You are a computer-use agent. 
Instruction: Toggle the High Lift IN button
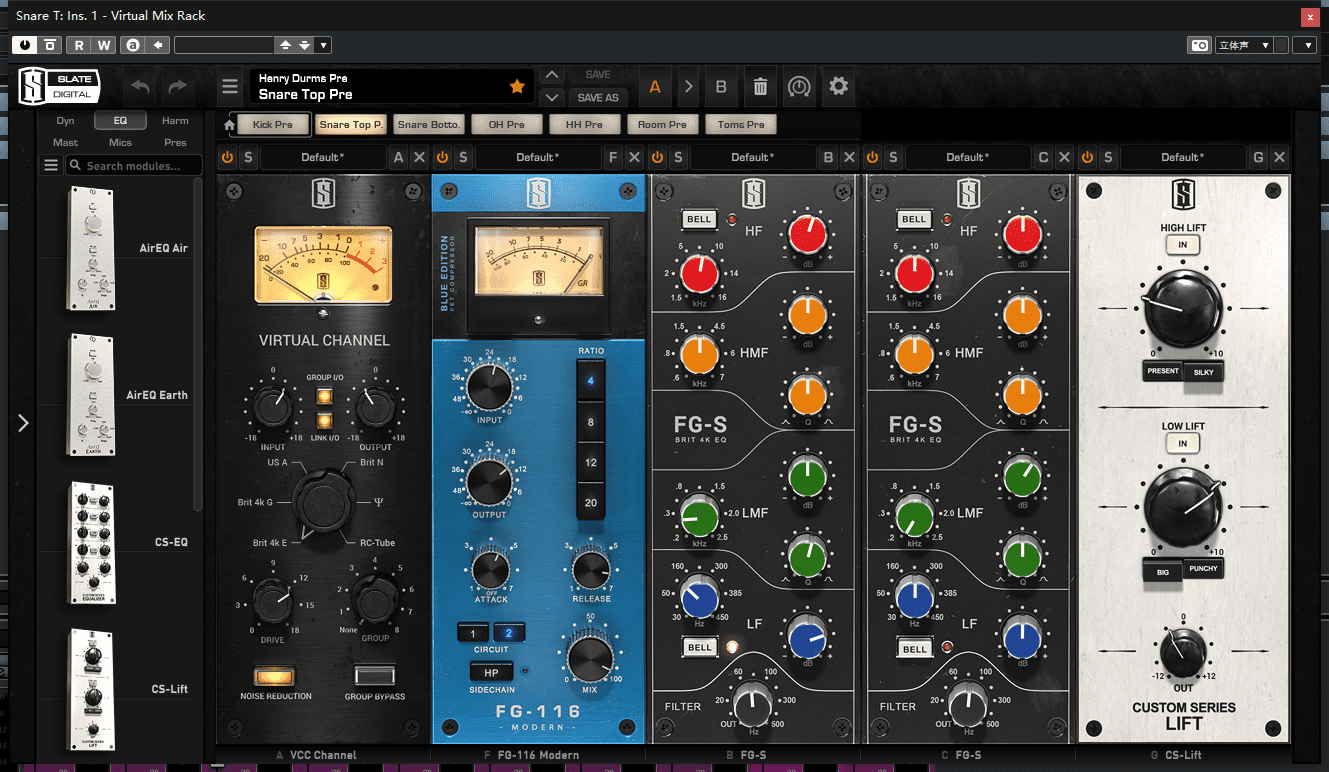pos(1182,245)
